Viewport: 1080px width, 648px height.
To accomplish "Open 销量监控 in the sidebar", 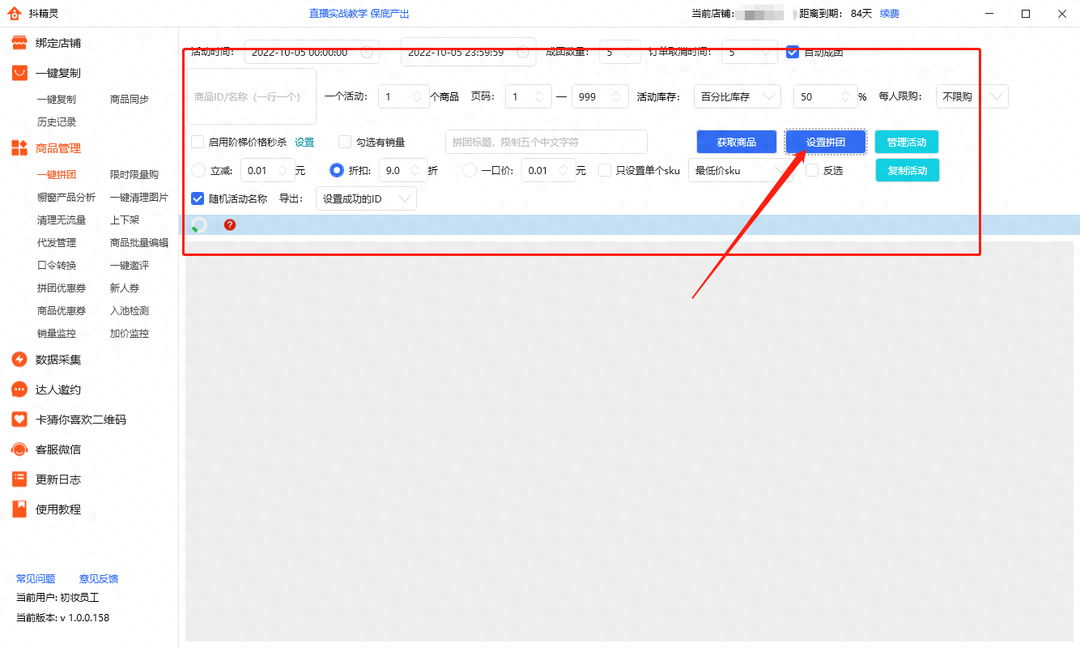I will [56, 333].
